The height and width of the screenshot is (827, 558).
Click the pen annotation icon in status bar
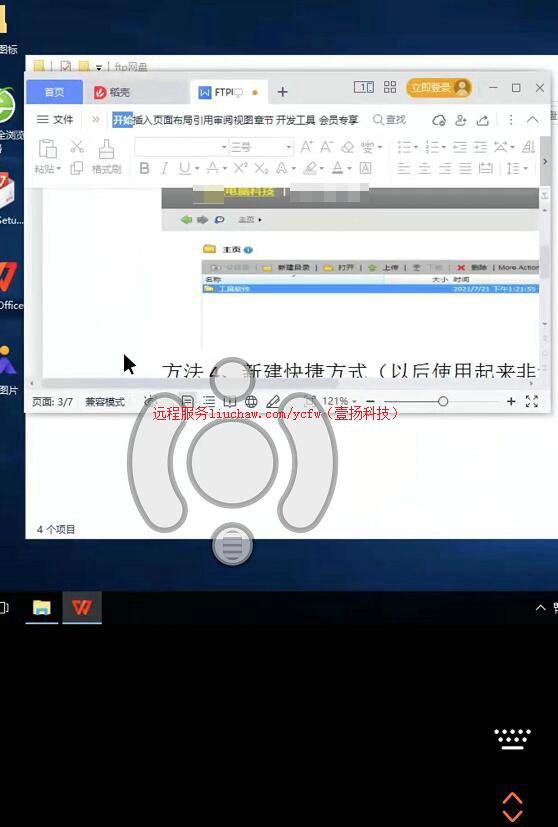point(273,401)
